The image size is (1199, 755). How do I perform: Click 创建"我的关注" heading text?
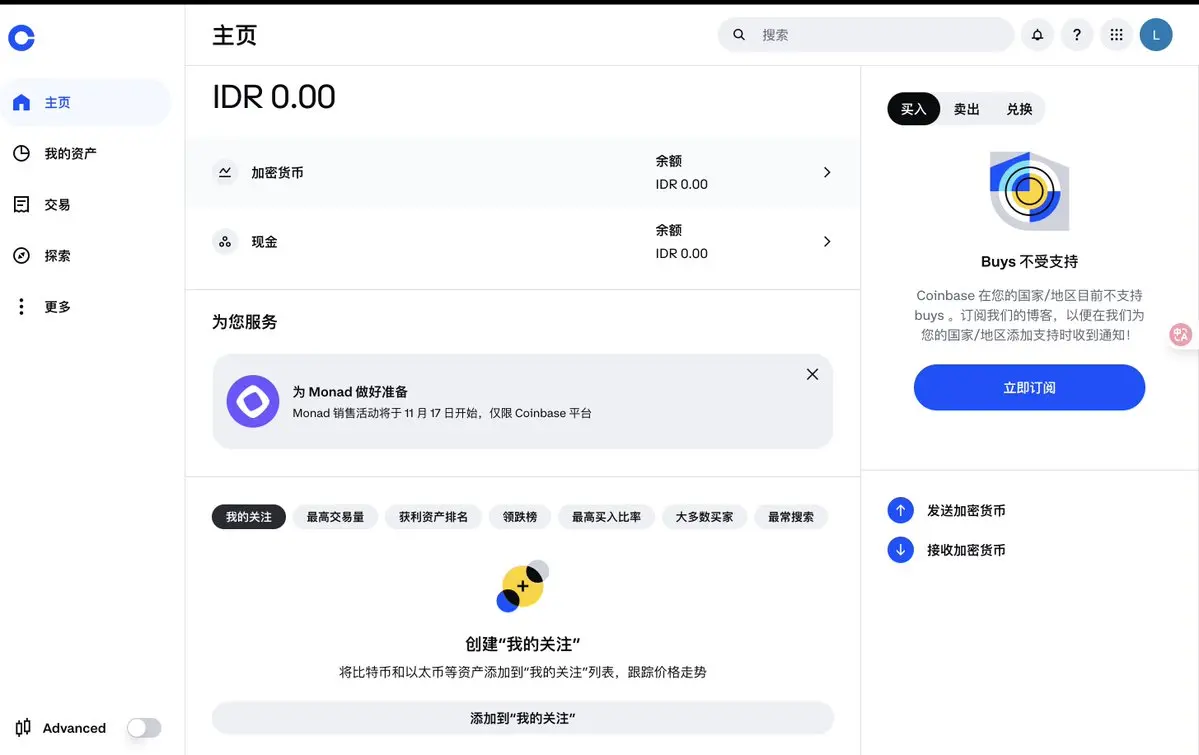522,644
